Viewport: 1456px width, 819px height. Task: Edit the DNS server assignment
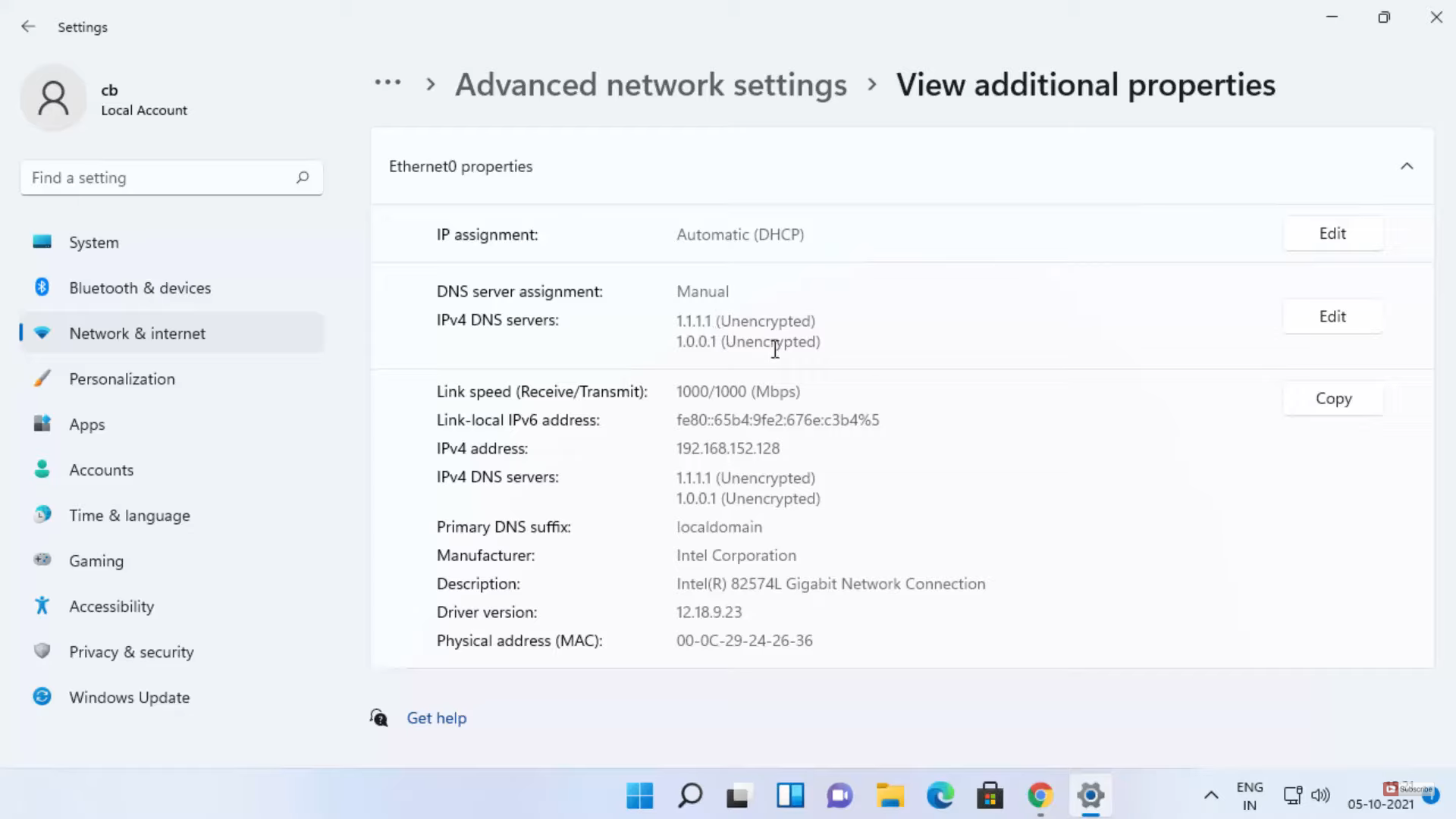click(1332, 317)
